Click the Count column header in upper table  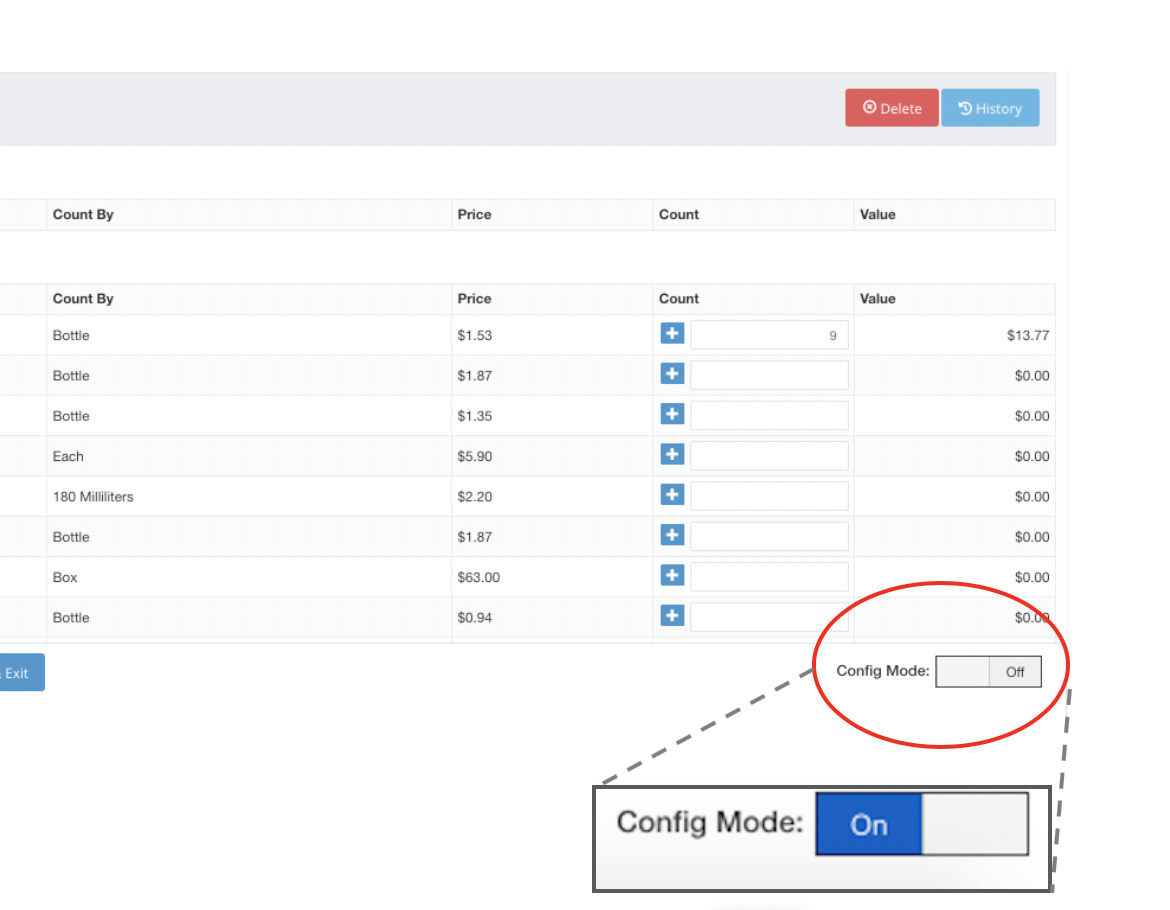click(679, 215)
